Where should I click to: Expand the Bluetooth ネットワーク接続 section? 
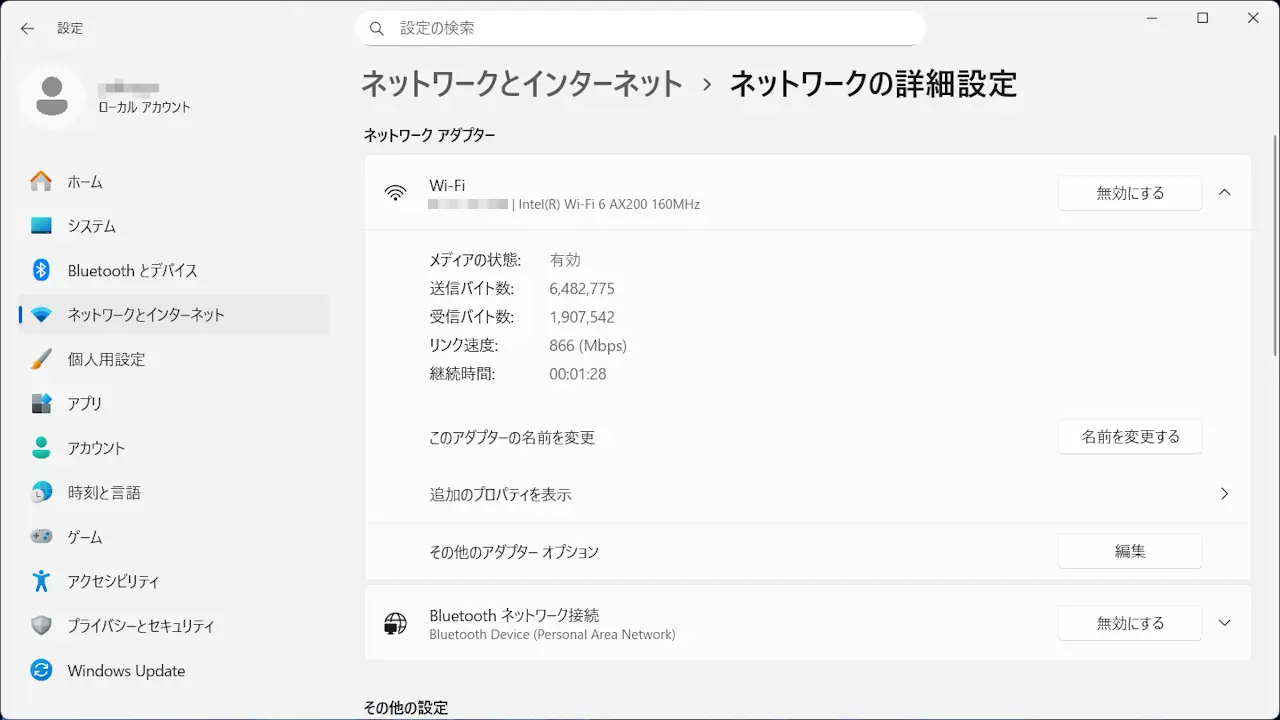(1225, 623)
